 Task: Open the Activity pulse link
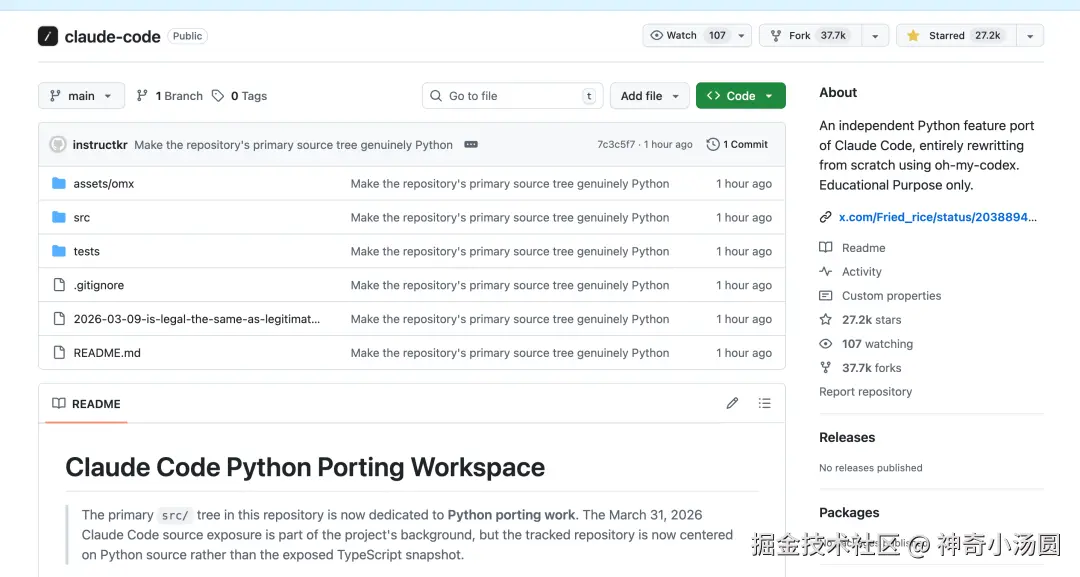(x=861, y=272)
